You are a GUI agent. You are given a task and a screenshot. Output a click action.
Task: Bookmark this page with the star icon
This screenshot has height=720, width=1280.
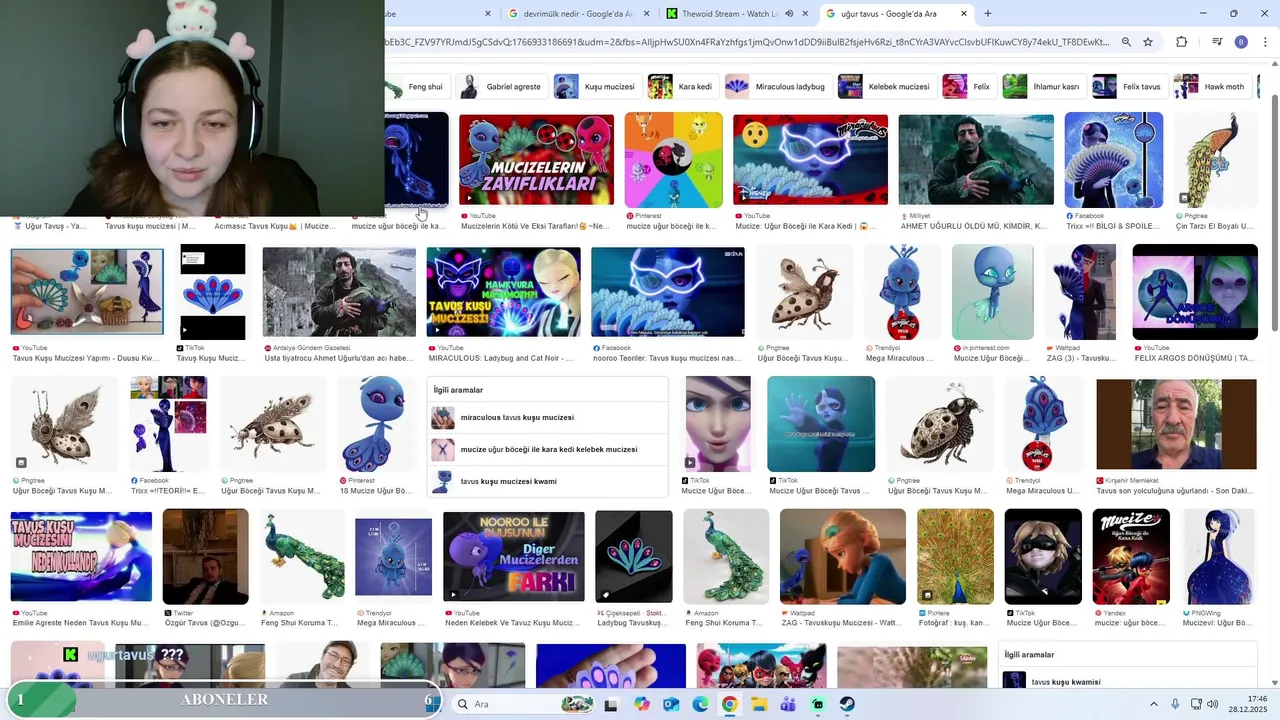pyautogui.click(x=1148, y=42)
